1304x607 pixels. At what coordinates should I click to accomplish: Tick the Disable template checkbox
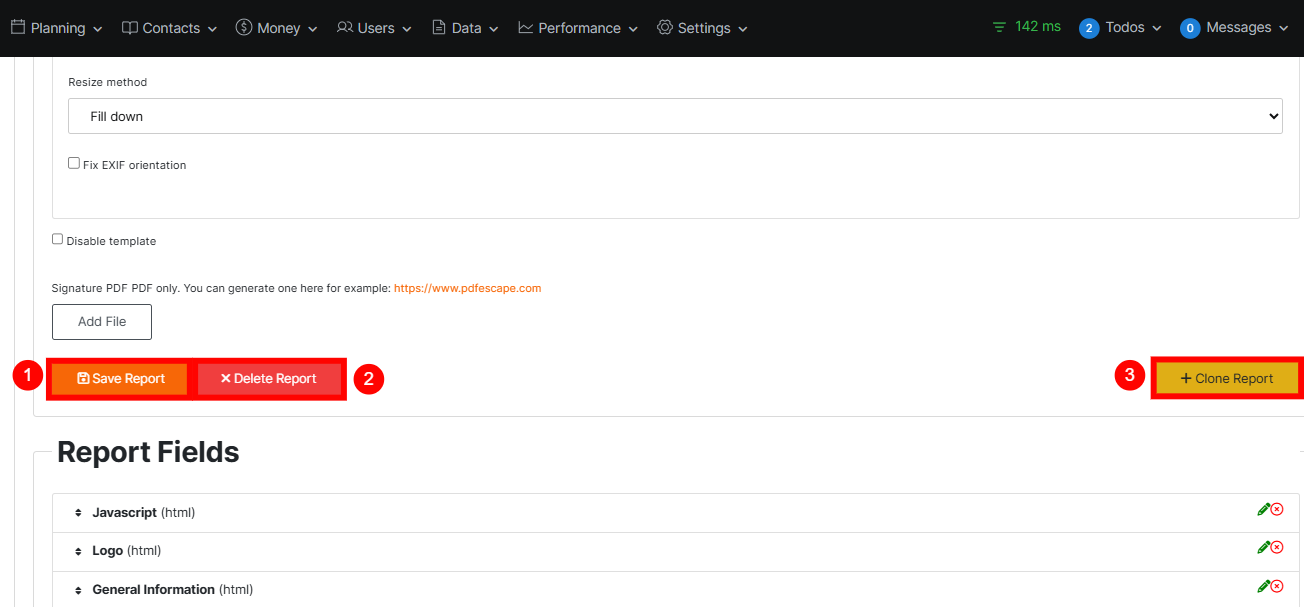[58, 239]
